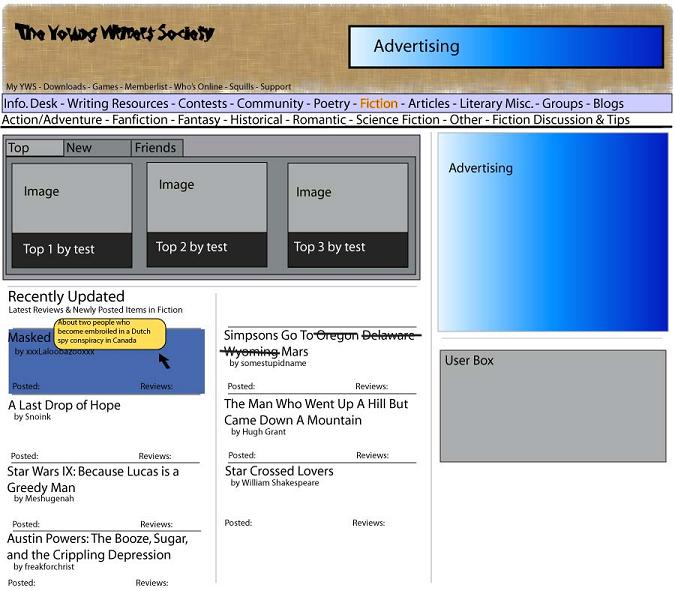Click the large sidebar Advertising block

[553, 232]
